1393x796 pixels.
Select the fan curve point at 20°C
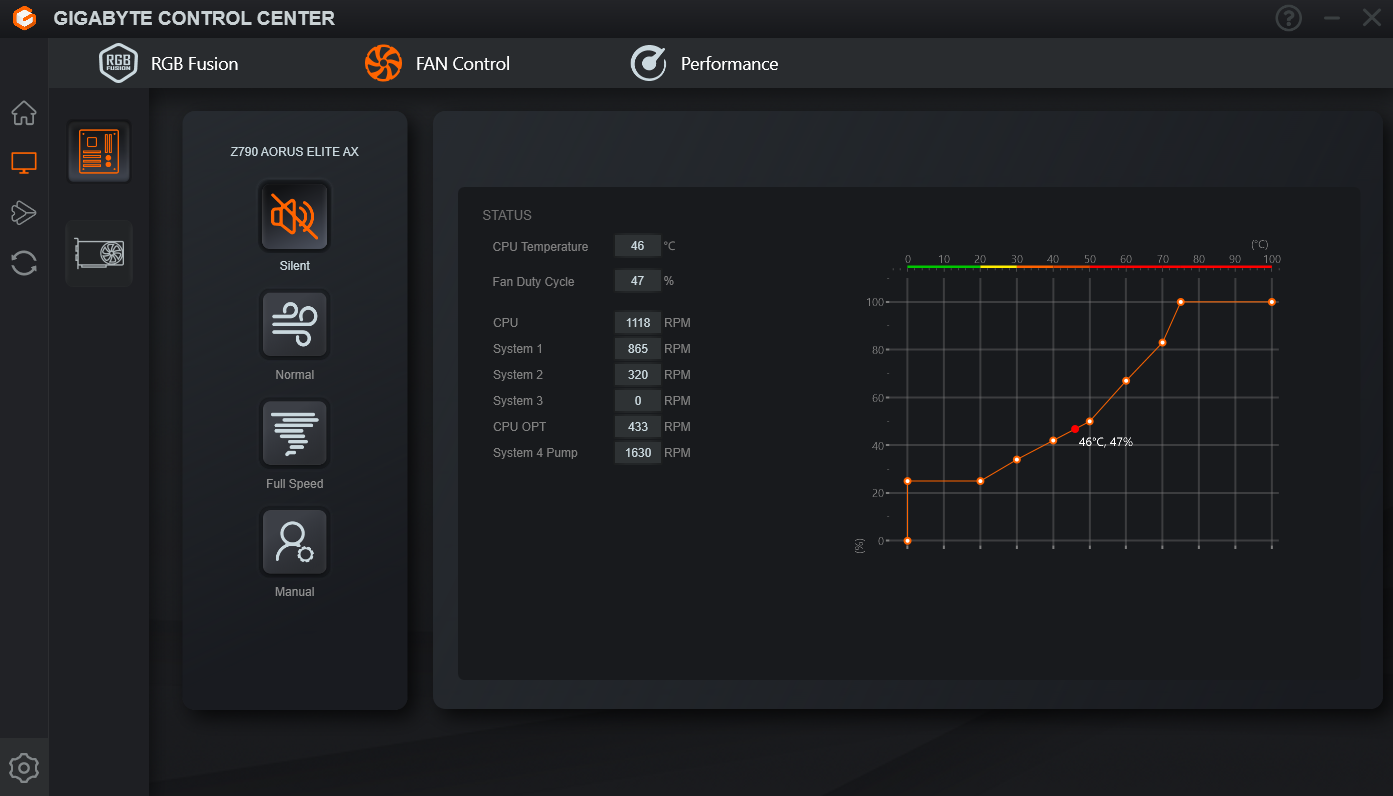(980, 481)
